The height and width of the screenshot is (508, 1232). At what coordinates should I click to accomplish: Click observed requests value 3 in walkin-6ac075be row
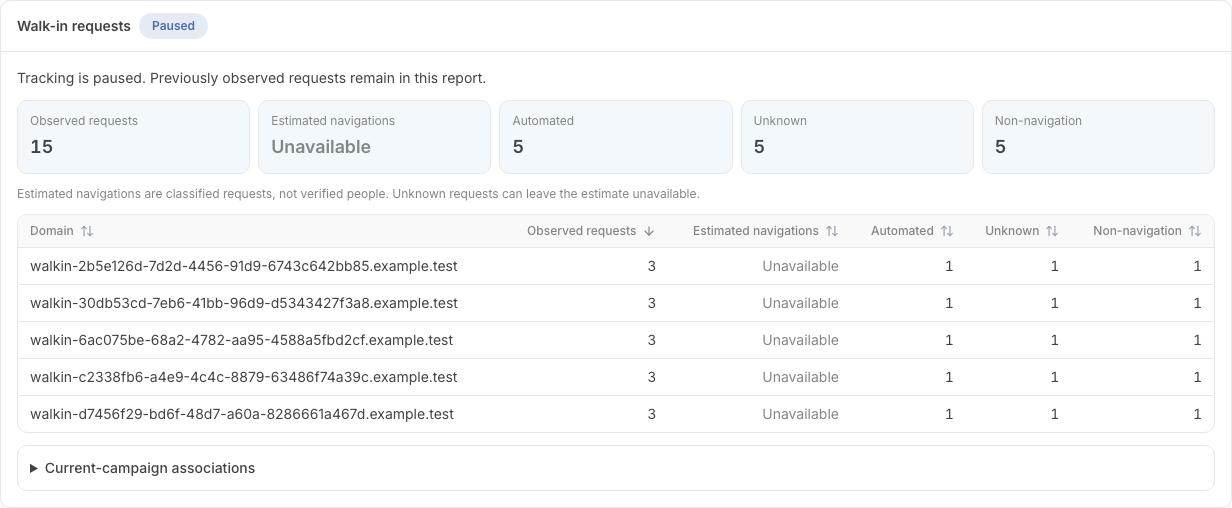click(x=652, y=340)
